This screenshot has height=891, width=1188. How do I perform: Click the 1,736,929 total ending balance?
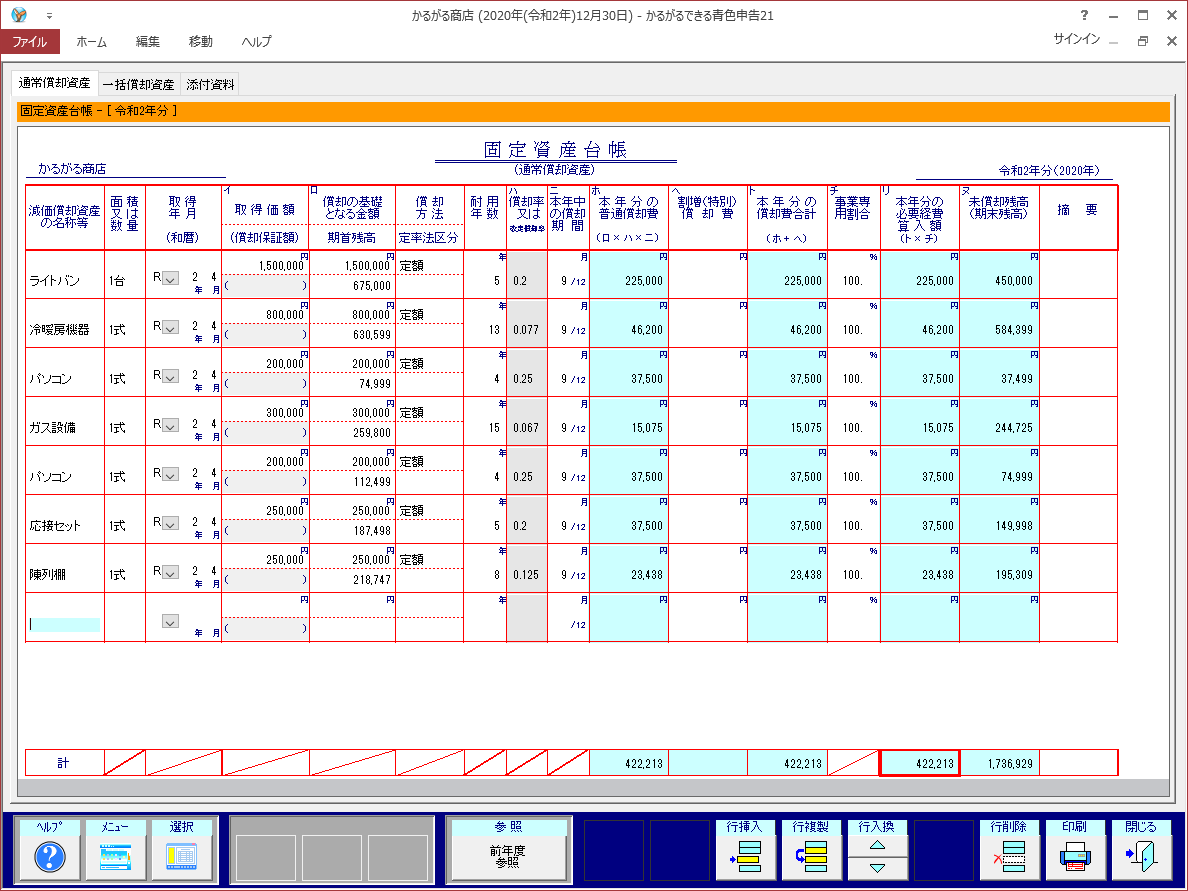click(x=999, y=763)
